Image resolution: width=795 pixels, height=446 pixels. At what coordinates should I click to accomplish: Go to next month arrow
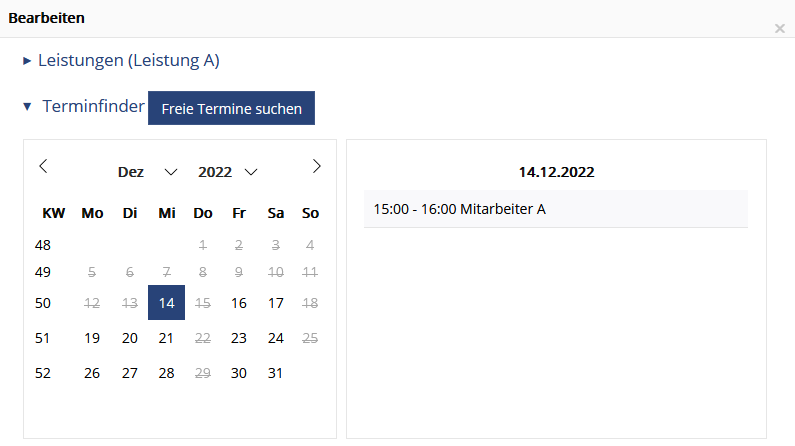316,166
